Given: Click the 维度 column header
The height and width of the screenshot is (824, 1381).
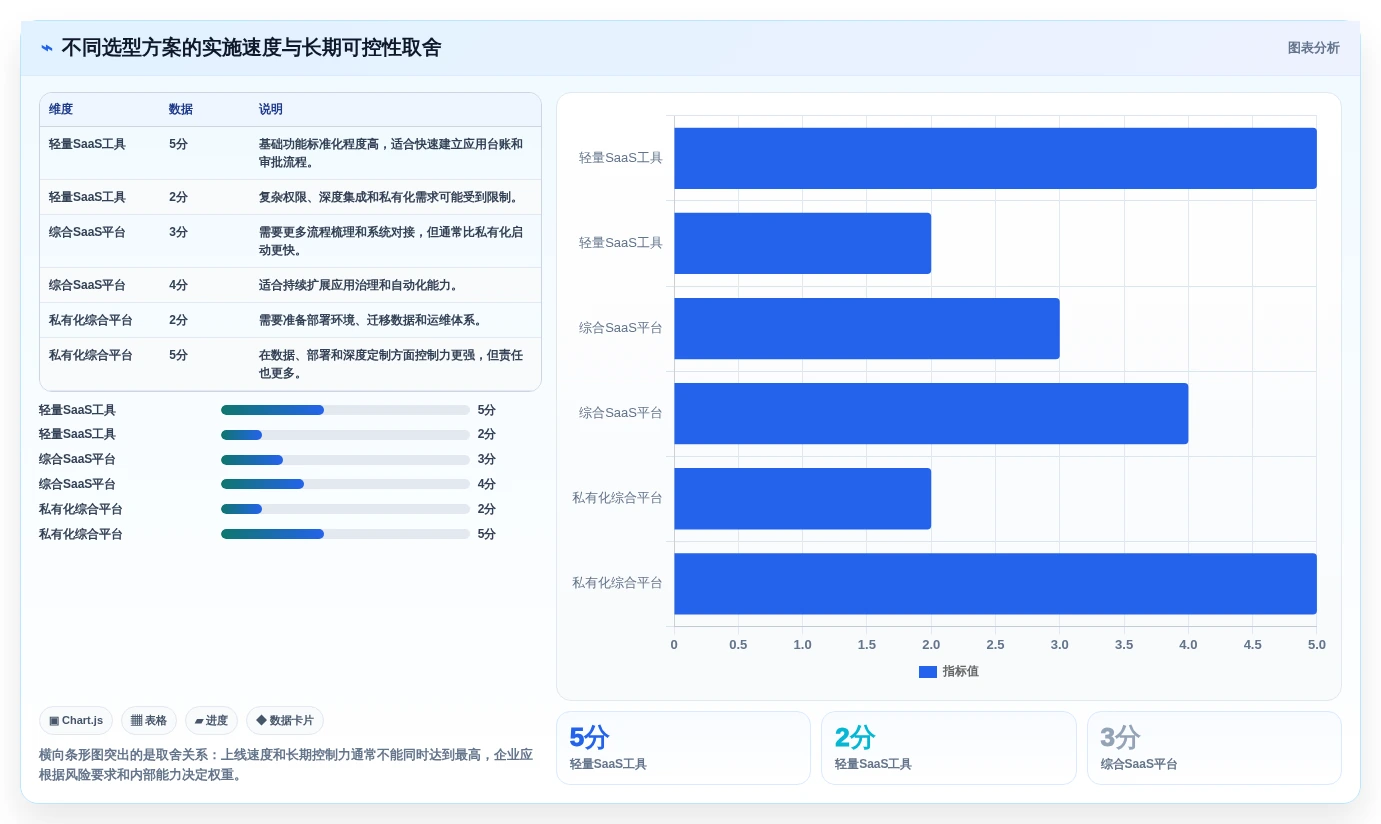Looking at the screenshot, I should 61,109.
